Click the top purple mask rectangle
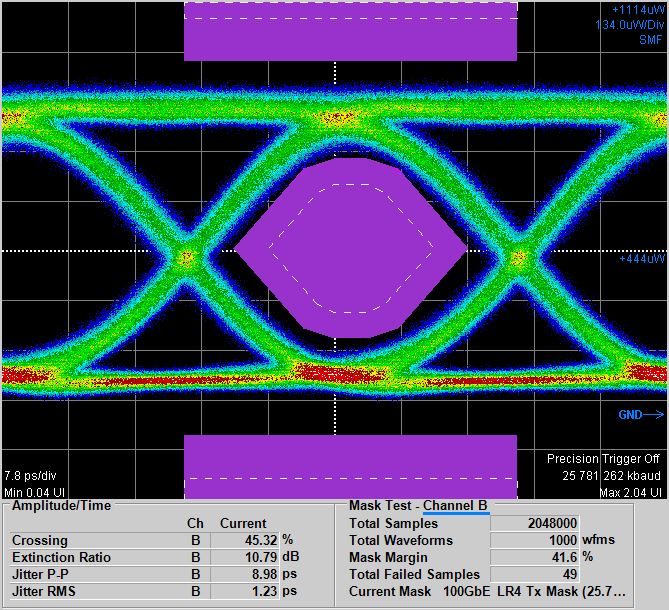669x610 pixels. [350, 30]
